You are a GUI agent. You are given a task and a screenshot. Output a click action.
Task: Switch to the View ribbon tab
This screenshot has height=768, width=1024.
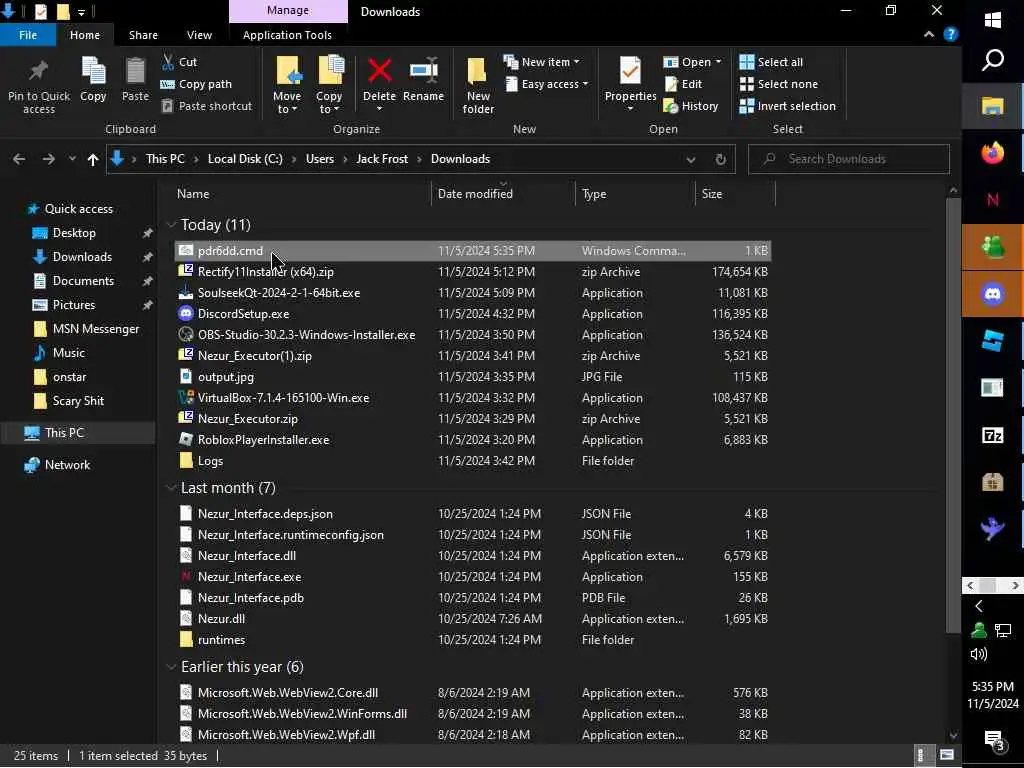coord(199,35)
